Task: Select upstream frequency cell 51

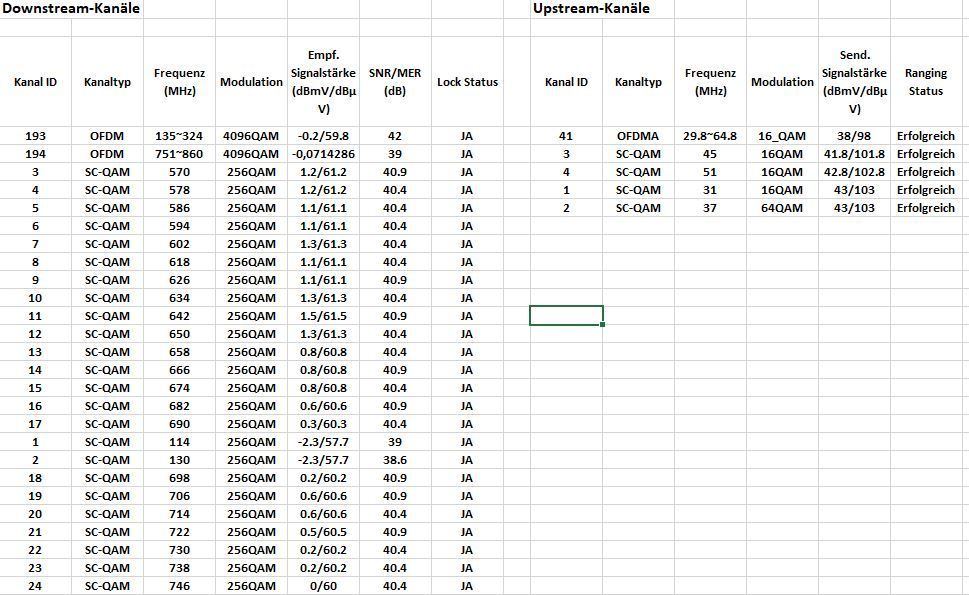Action: click(710, 172)
